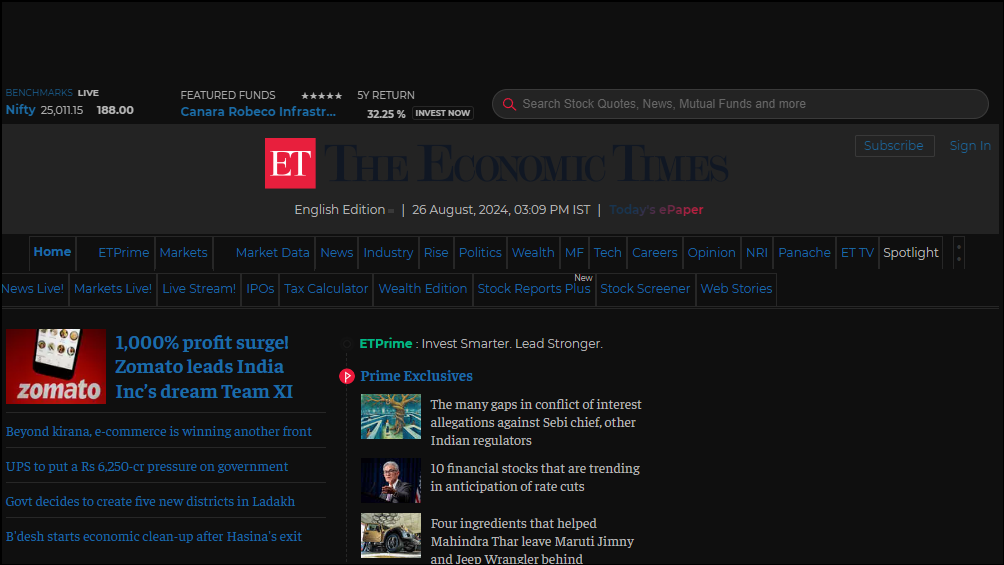Click the Prime Exclusives red play icon

pos(346,376)
